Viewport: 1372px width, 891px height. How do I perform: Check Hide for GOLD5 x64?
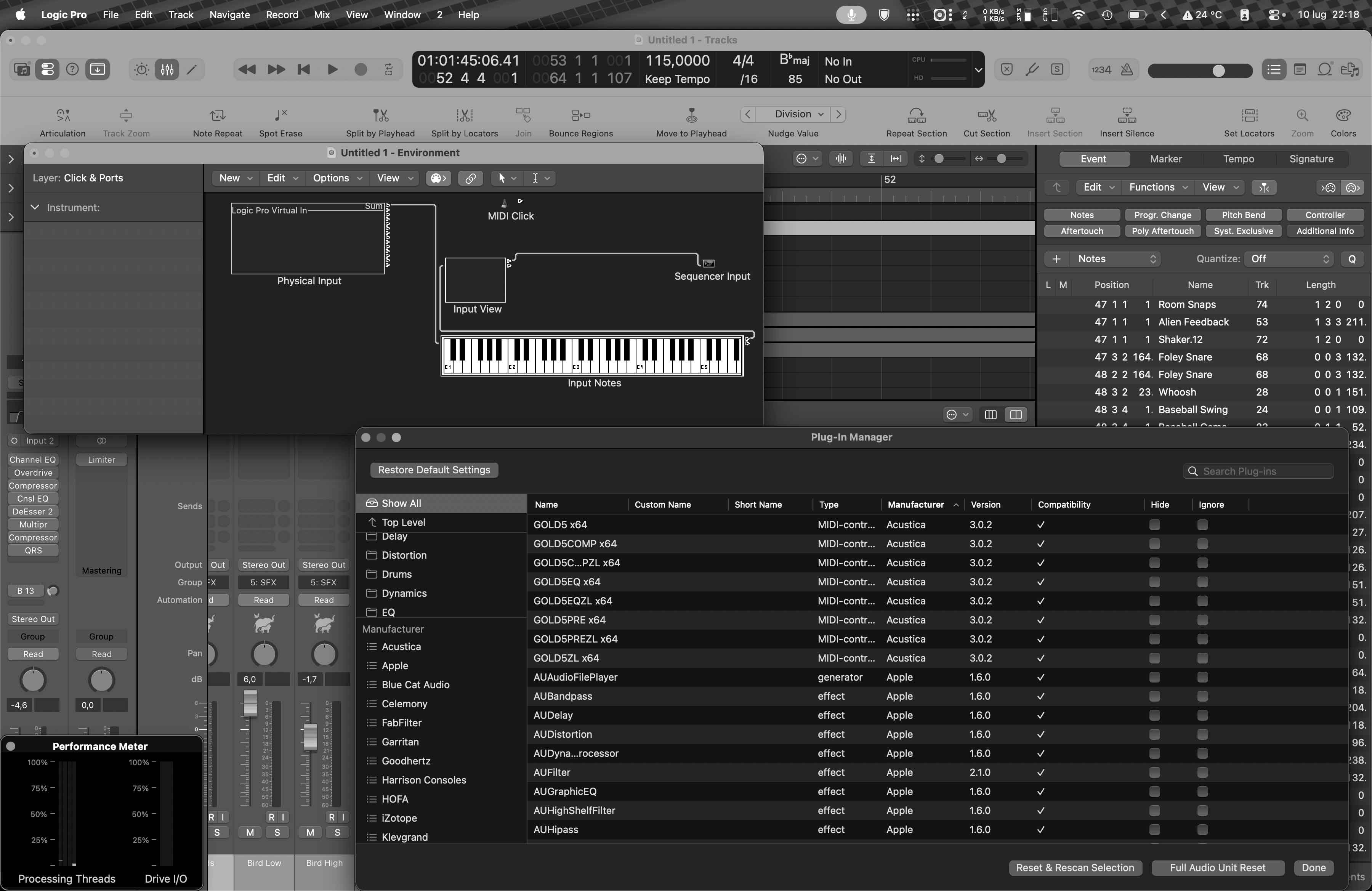(1154, 524)
